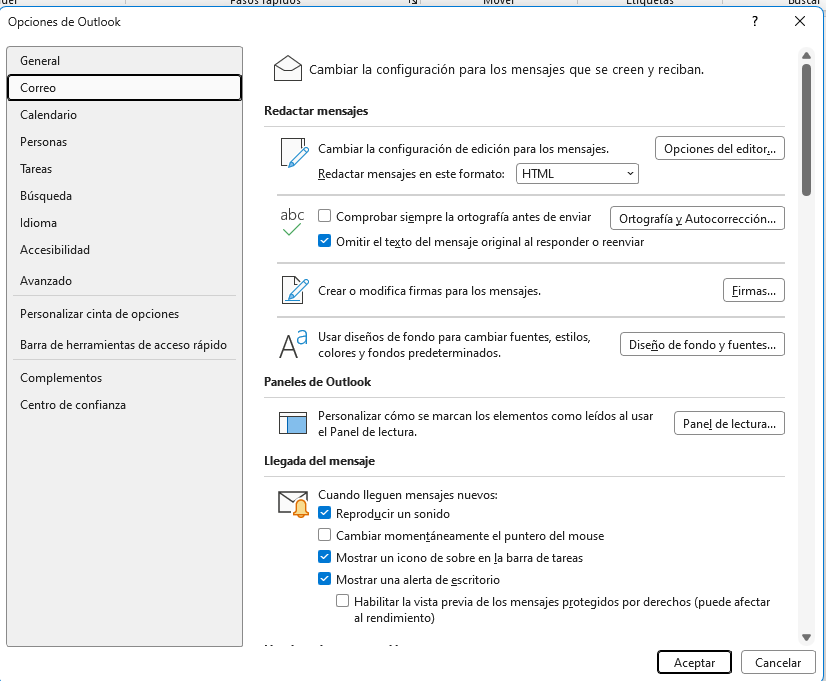Open the Personas options category
Viewport: 826px width, 681px height.
pos(124,142)
